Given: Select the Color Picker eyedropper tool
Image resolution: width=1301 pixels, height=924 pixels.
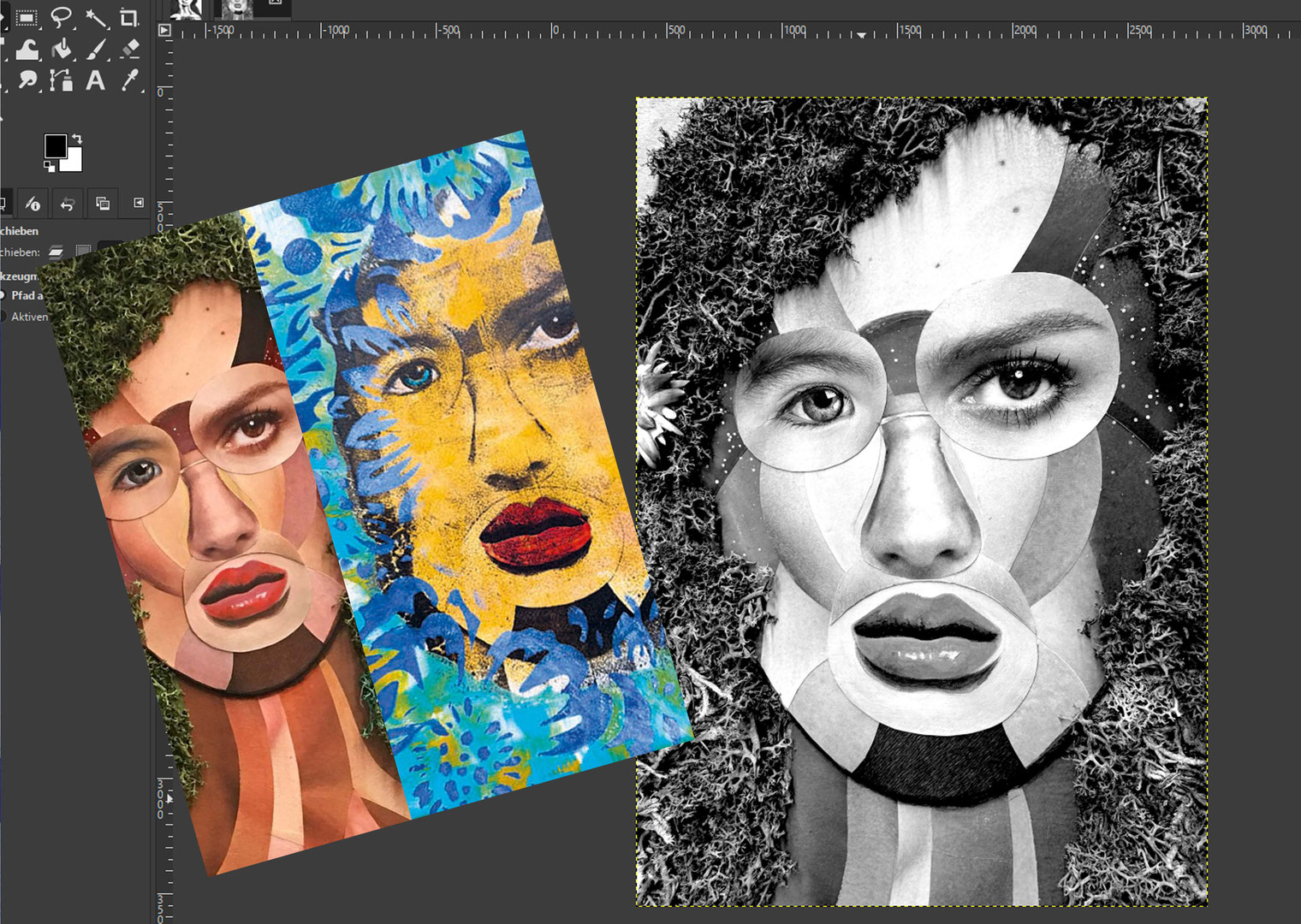Looking at the screenshot, I should [x=130, y=80].
